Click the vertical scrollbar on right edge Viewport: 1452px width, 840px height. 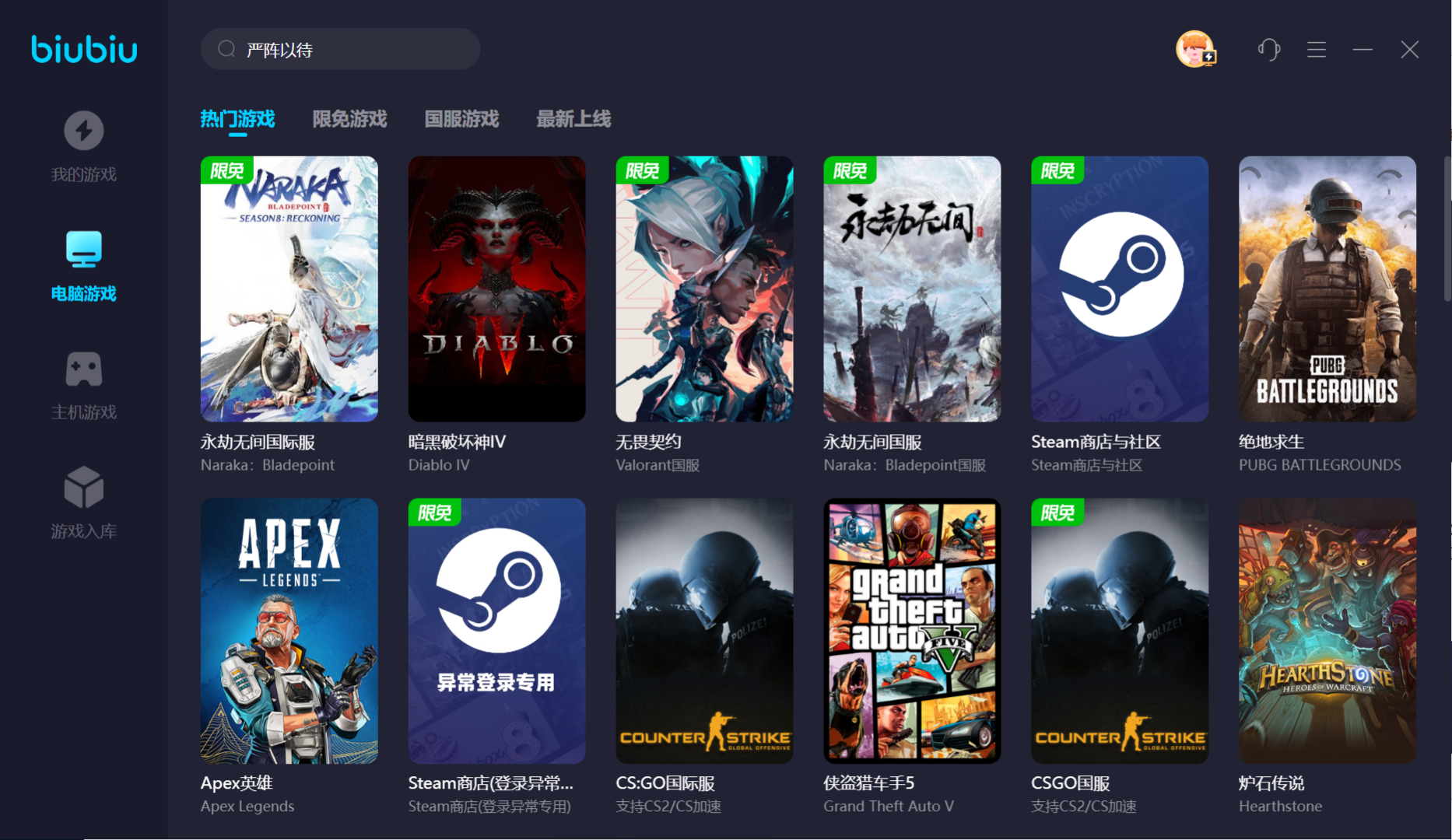pos(1447,229)
